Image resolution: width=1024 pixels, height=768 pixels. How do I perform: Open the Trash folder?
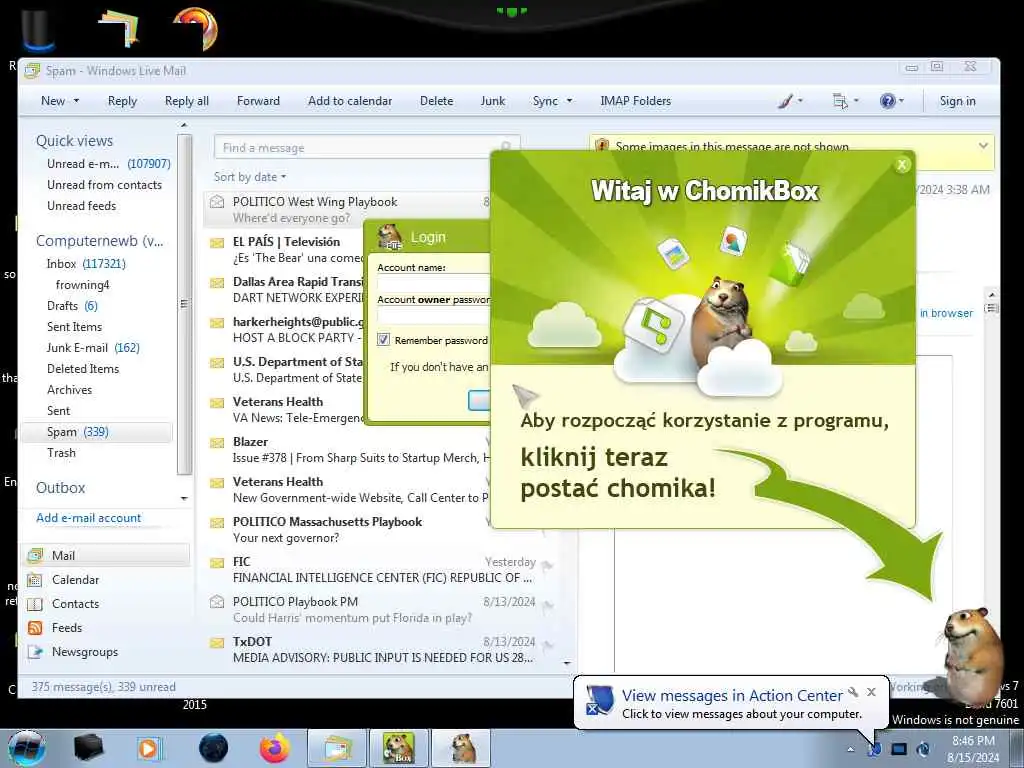click(61, 453)
